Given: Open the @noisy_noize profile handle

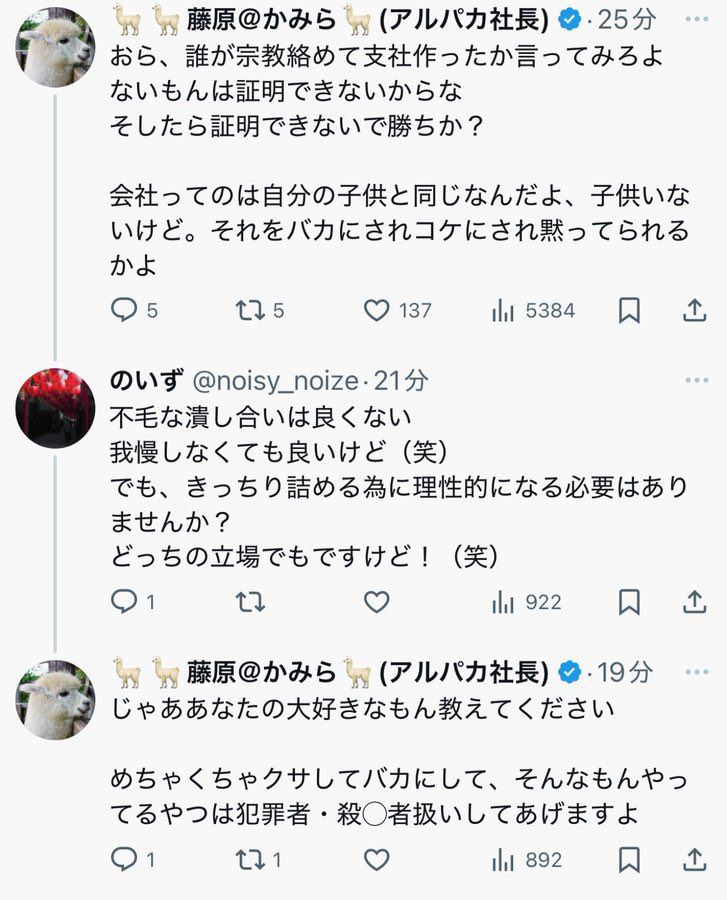Looking at the screenshot, I should (x=274, y=381).
